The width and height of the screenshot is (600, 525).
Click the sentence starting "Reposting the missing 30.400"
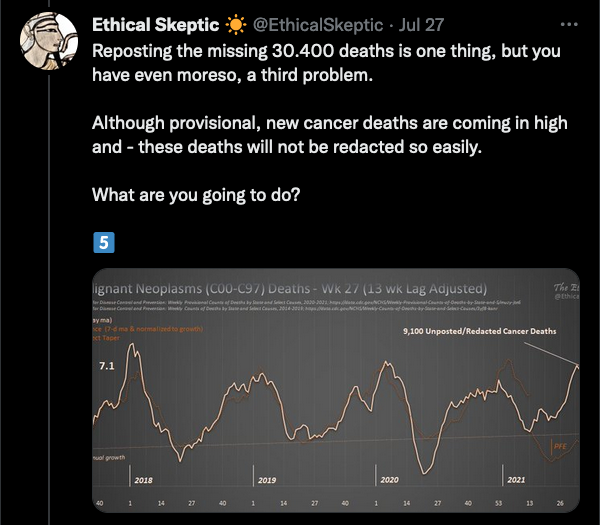(326, 63)
